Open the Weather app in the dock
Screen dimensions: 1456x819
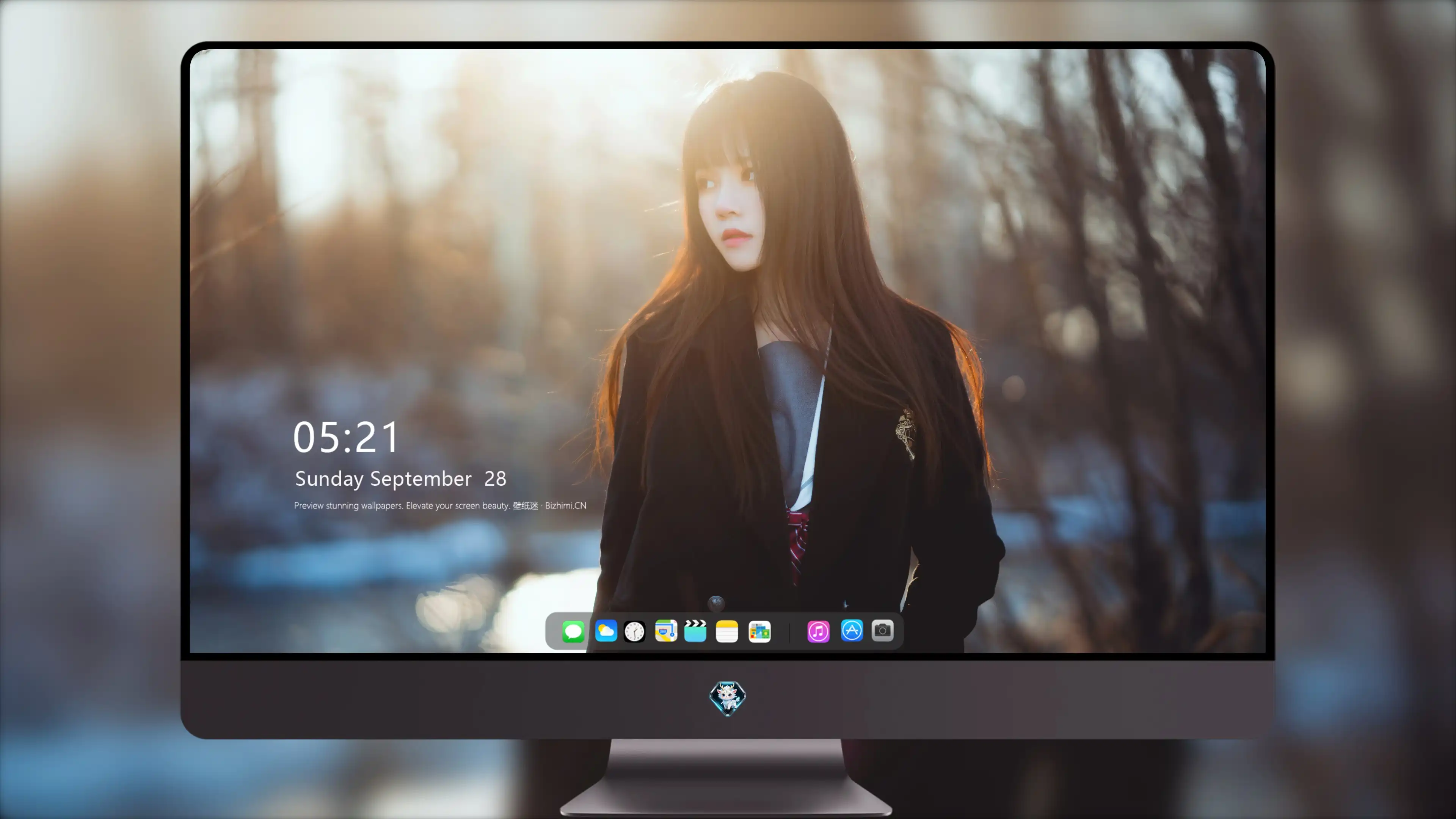point(606,631)
